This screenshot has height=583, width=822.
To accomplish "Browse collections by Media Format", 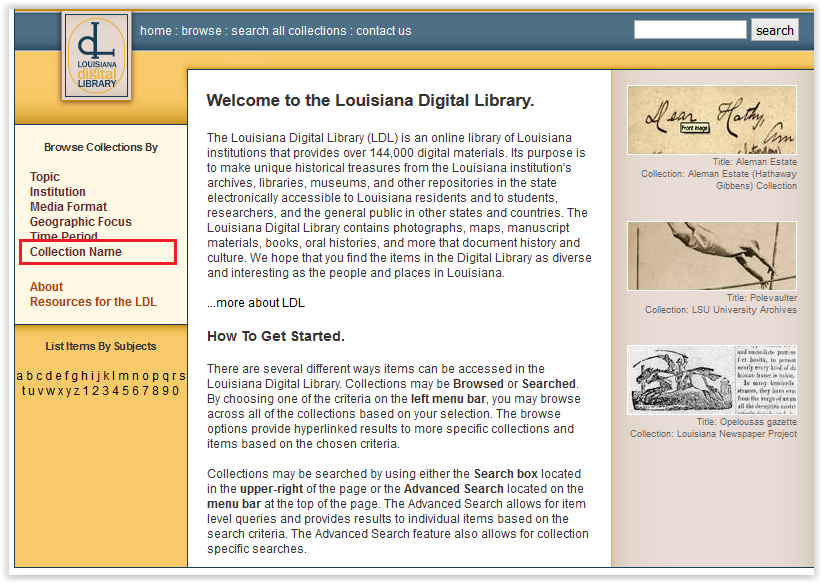I will (68, 207).
